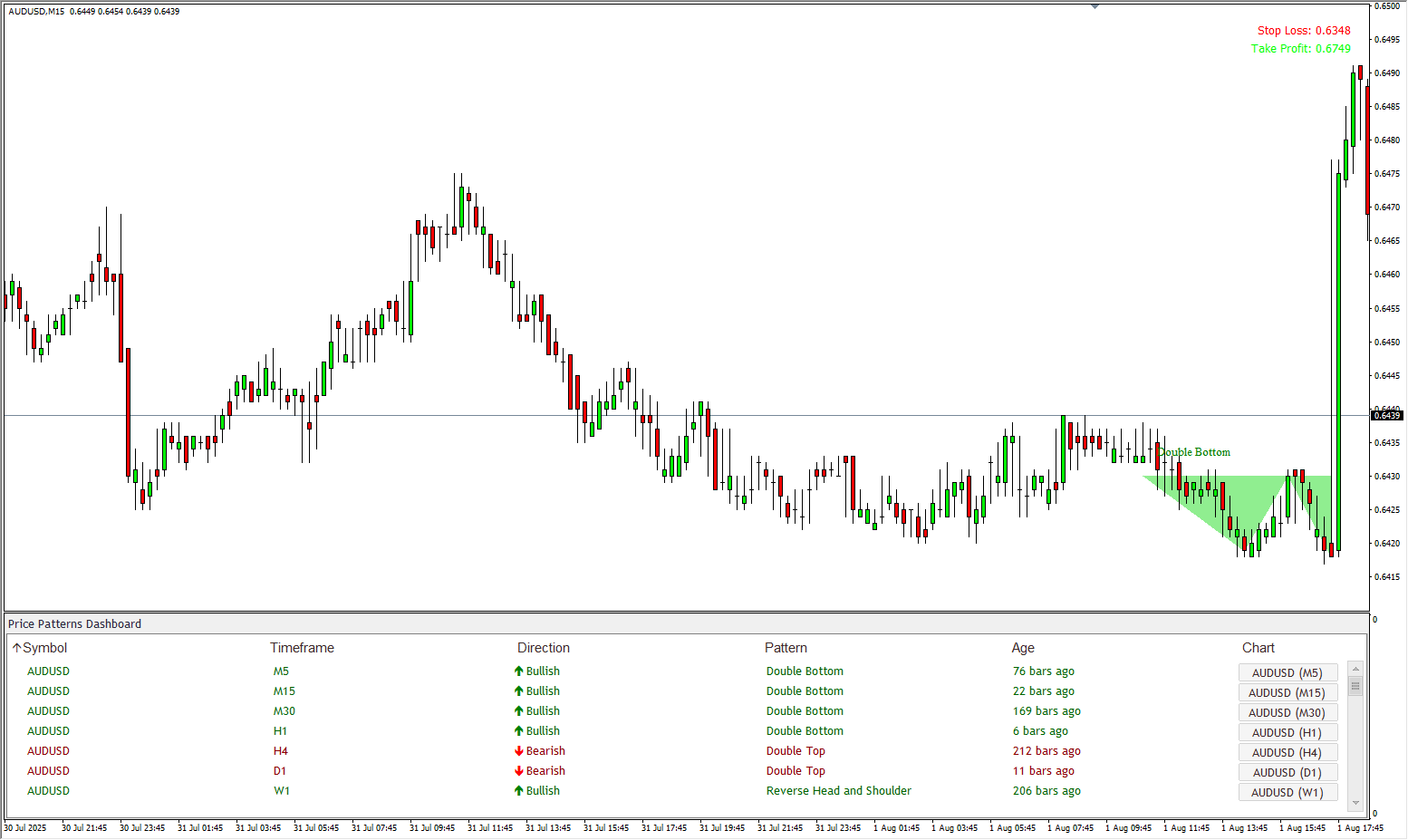Click the red bearish arrow in D1 row
The height and width of the screenshot is (840, 1408).
519,771
